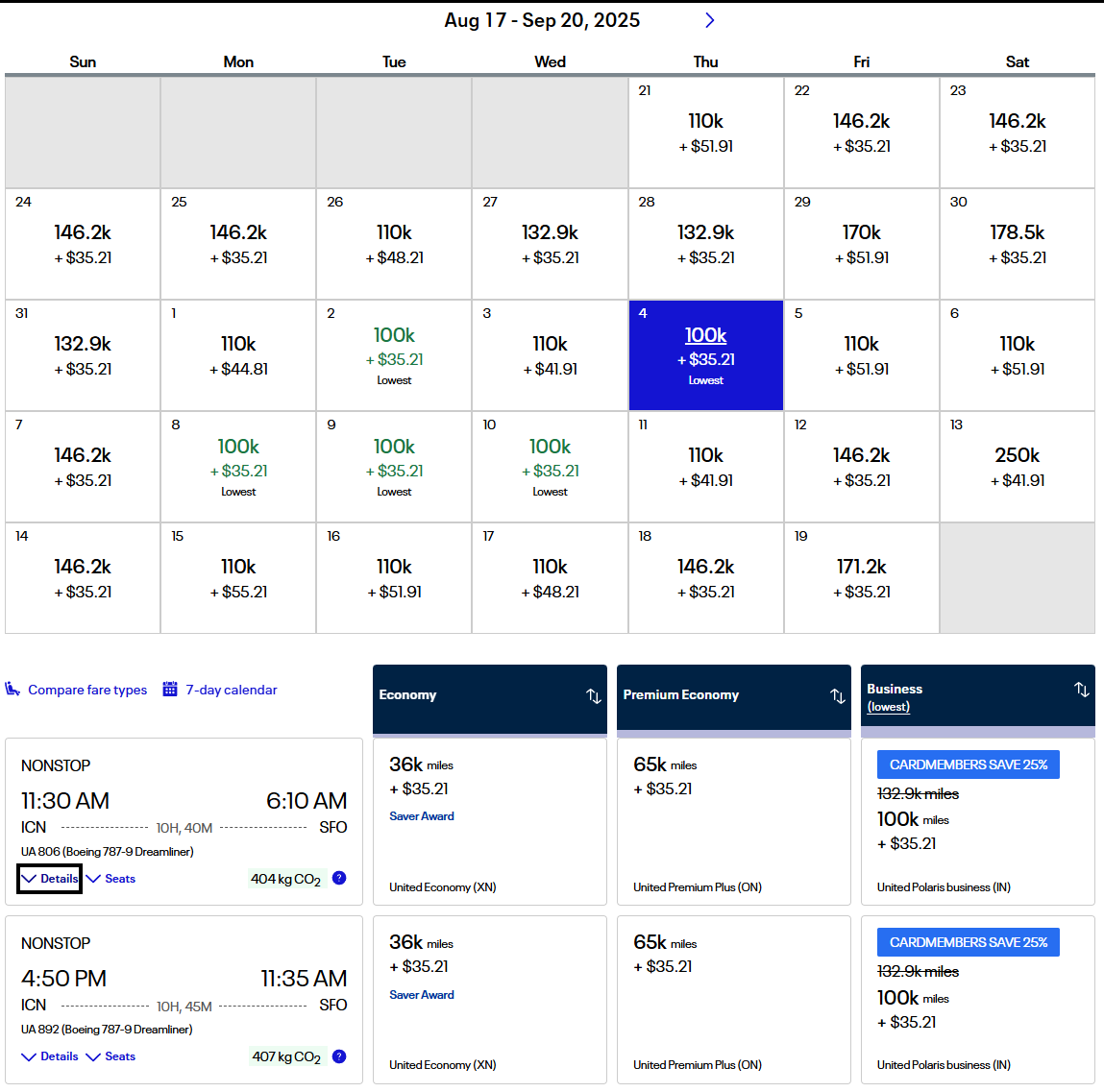Image resolution: width=1104 pixels, height=1092 pixels.
Task: Select September 19 with 171.2k miles
Action: [x=861, y=578]
